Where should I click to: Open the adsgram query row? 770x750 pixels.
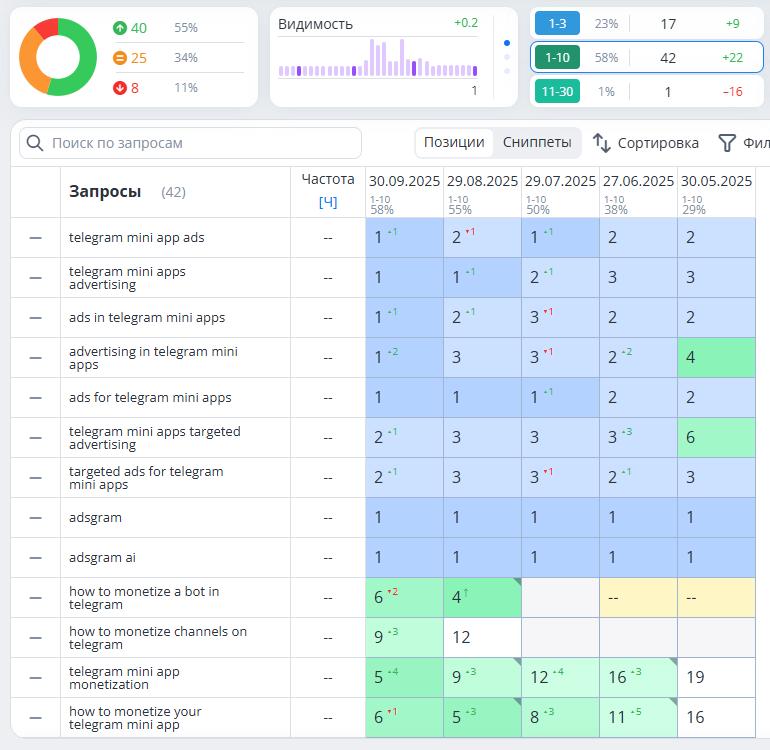point(94,518)
